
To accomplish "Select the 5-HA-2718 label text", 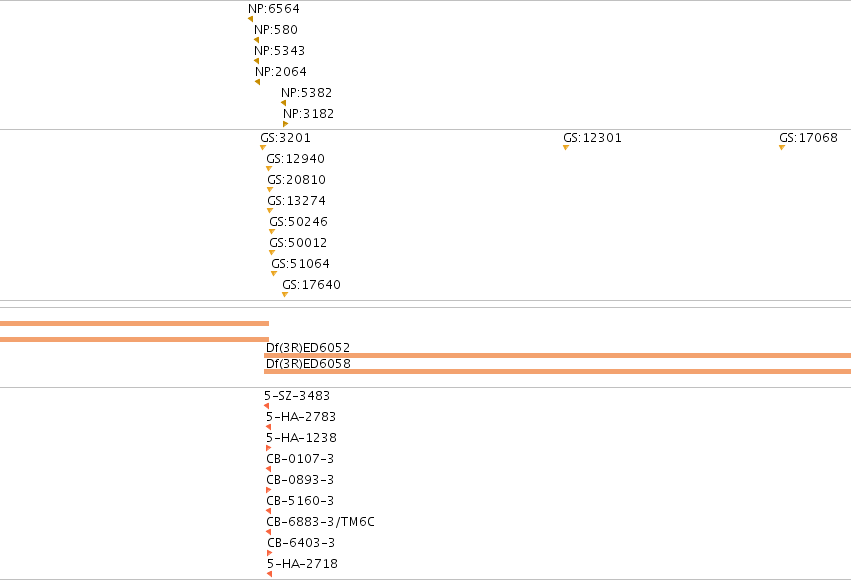I will [x=302, y=564].
